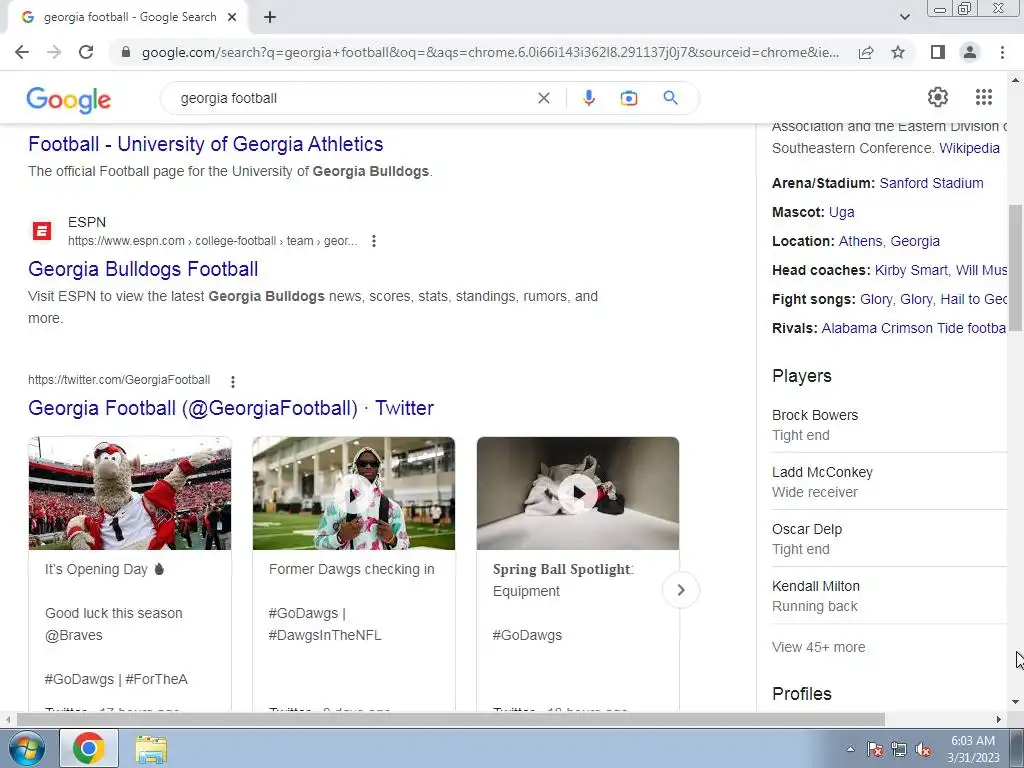Play the Former Dawgs checking in video
The image size is (1024, 768).
tap(354, 494)
